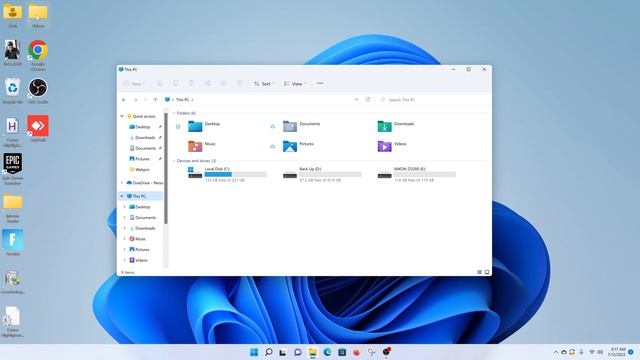Collapse the Devices and drives group
640x360 pixels.
(174, 161)
